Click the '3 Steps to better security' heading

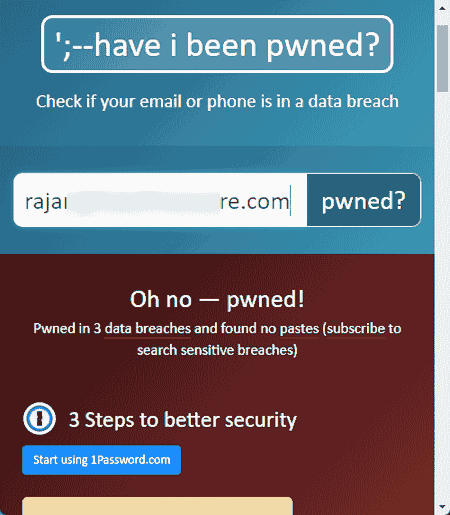pos(183,420)
